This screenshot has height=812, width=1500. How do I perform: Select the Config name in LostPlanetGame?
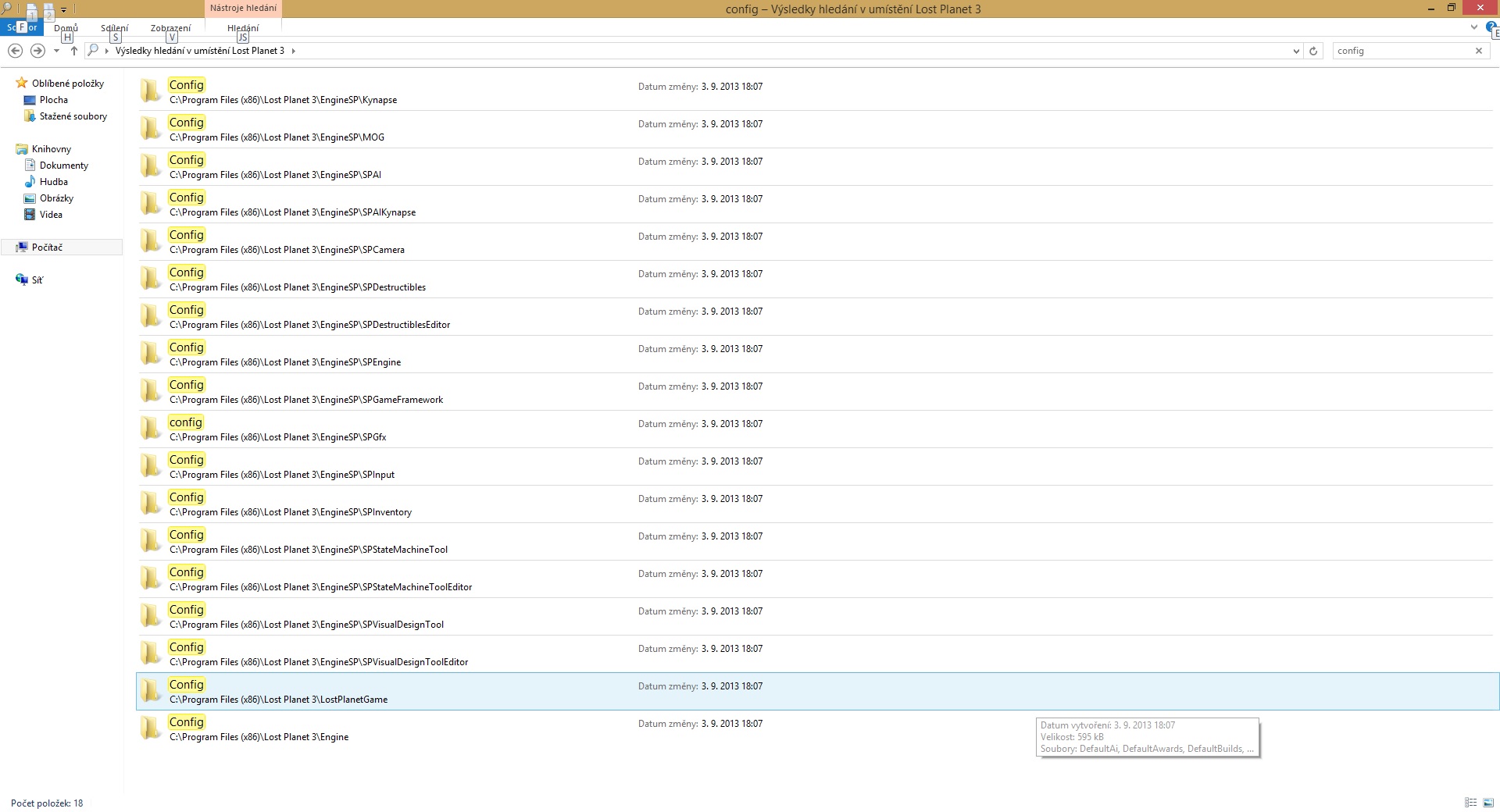(x=186, y=685)
